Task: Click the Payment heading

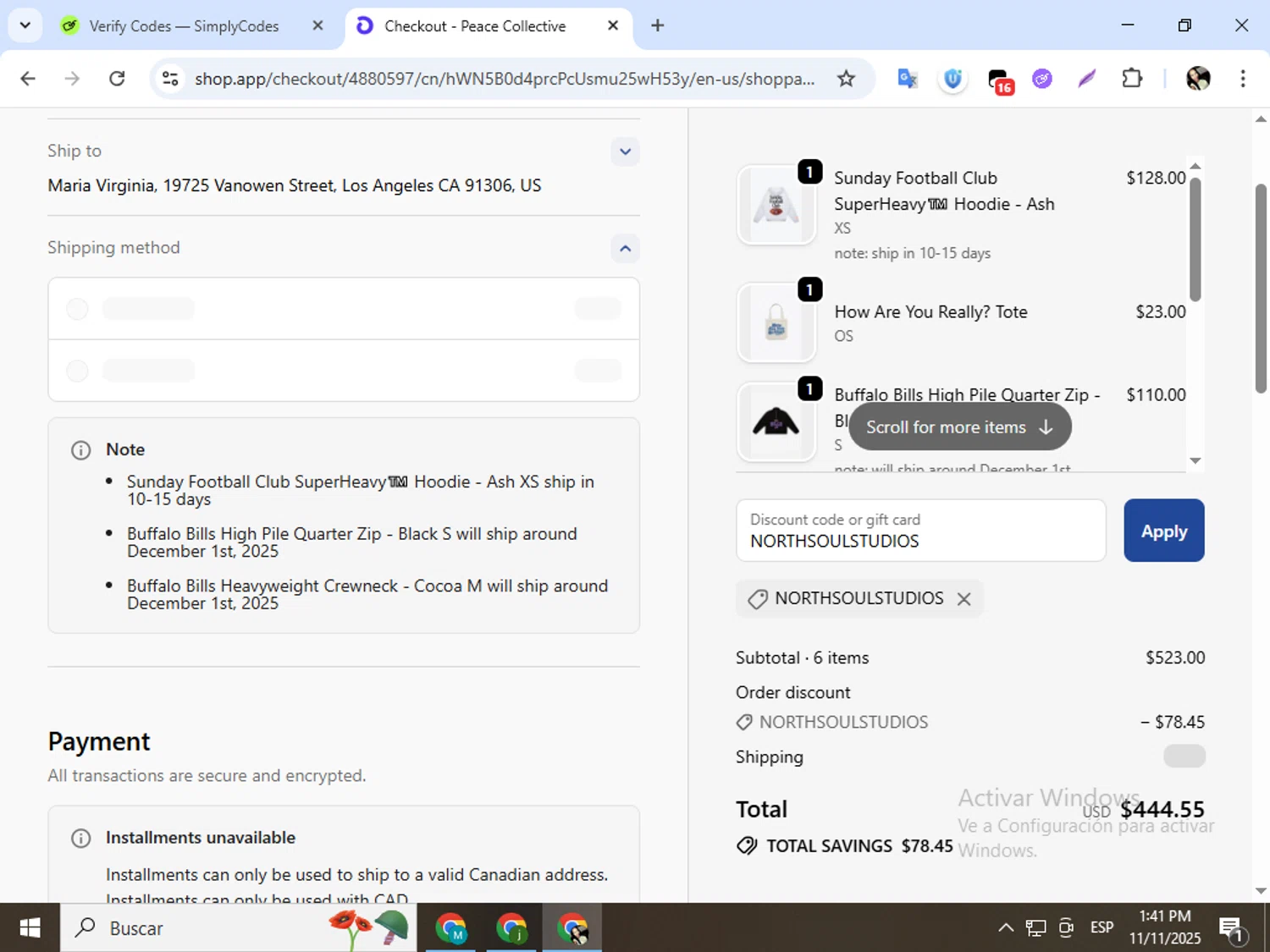Action: [99, 742]
